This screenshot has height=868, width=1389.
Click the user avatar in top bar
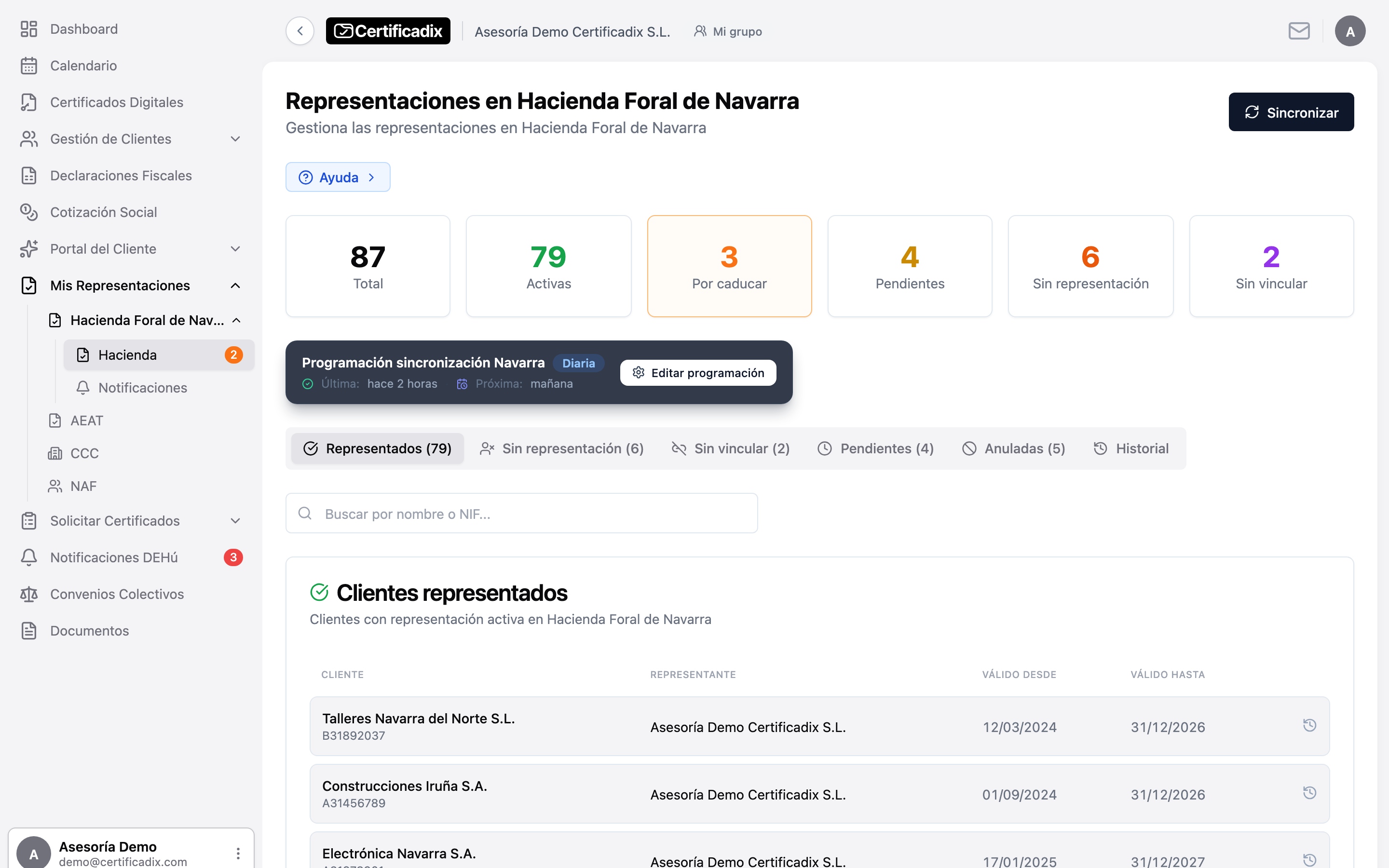pyautogui.click(x=1350, y=31)
